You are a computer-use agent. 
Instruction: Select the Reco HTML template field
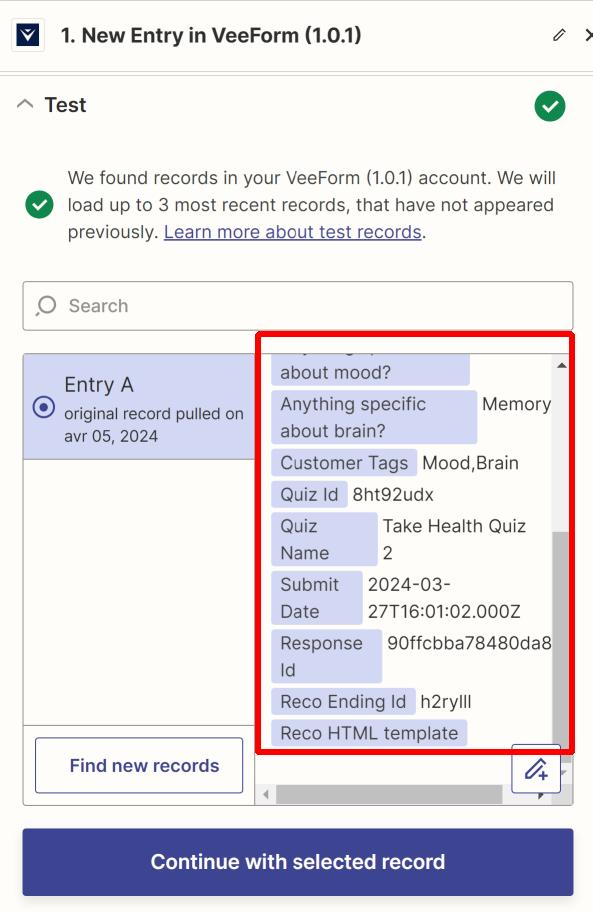click(369, 733)
